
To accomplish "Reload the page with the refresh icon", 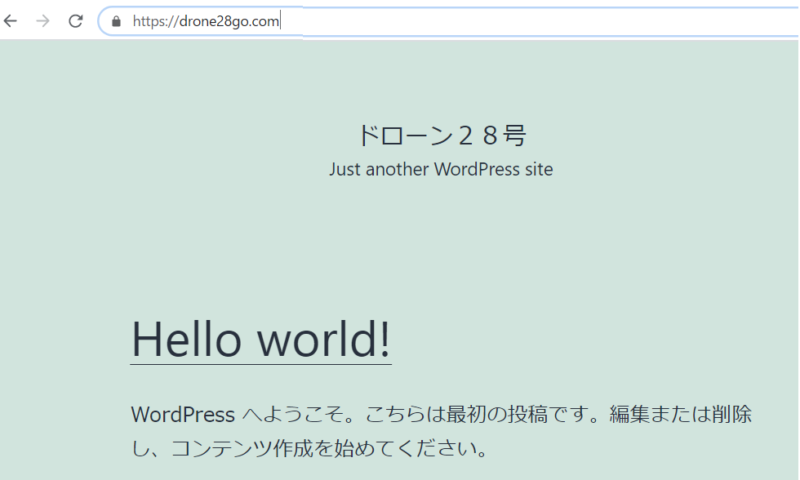I will [76, 21].
